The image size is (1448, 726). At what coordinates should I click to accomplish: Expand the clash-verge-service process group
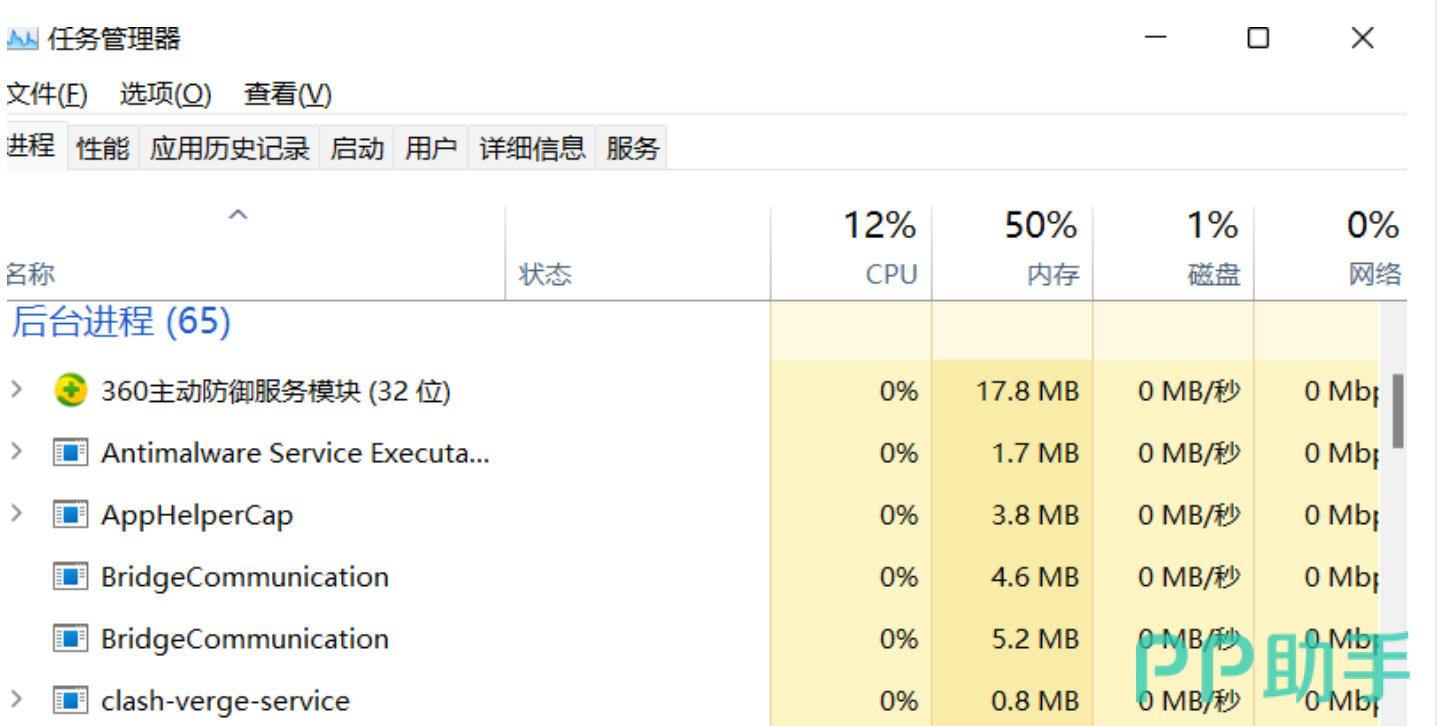16,700
